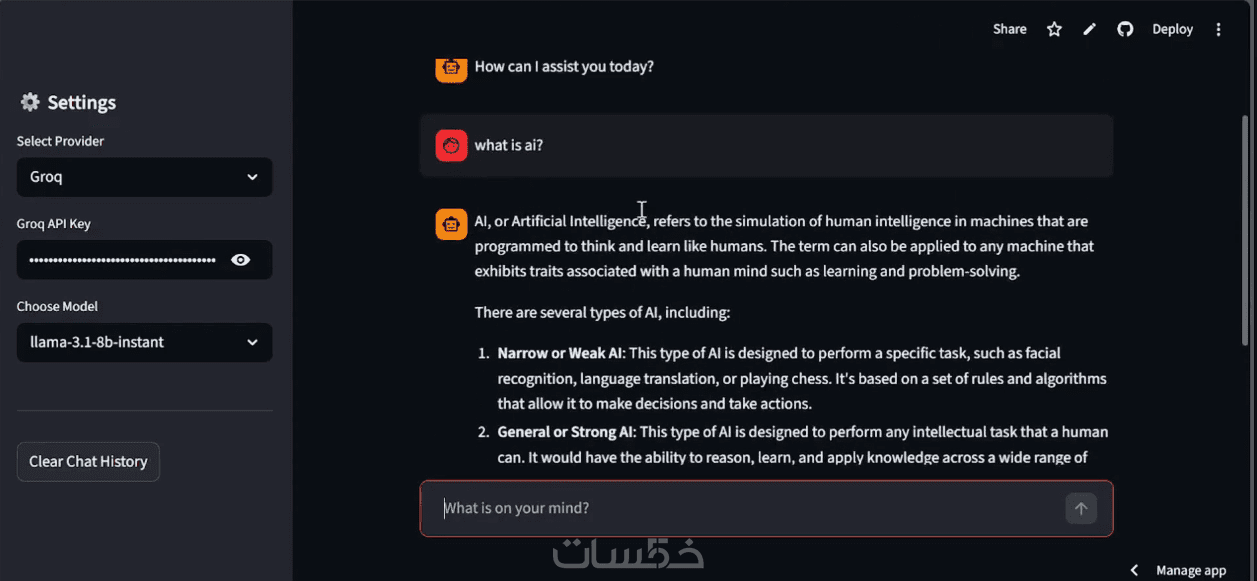Click the Share menu item
This screenshot has width=1257, height=581.
(x=1009, y=29)
